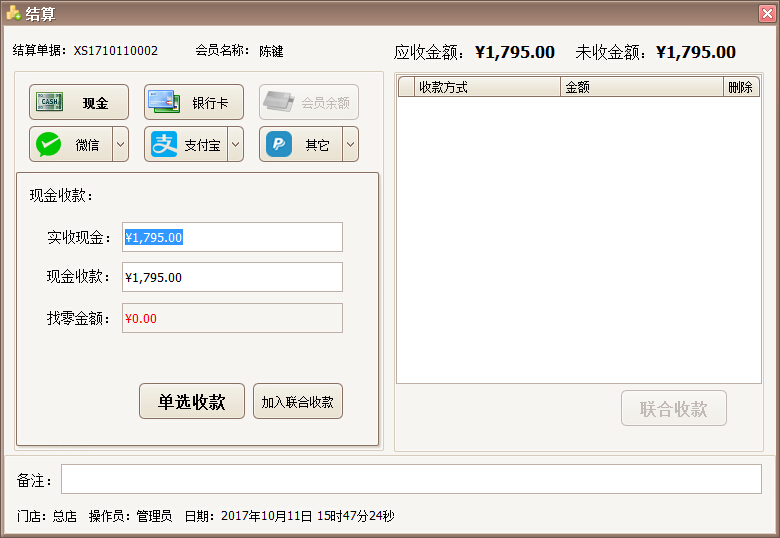The width and height of the screenshot is (780, 538).
Task: Click the 应收金额 value ¥1,795.00
Action: point(515,52)
